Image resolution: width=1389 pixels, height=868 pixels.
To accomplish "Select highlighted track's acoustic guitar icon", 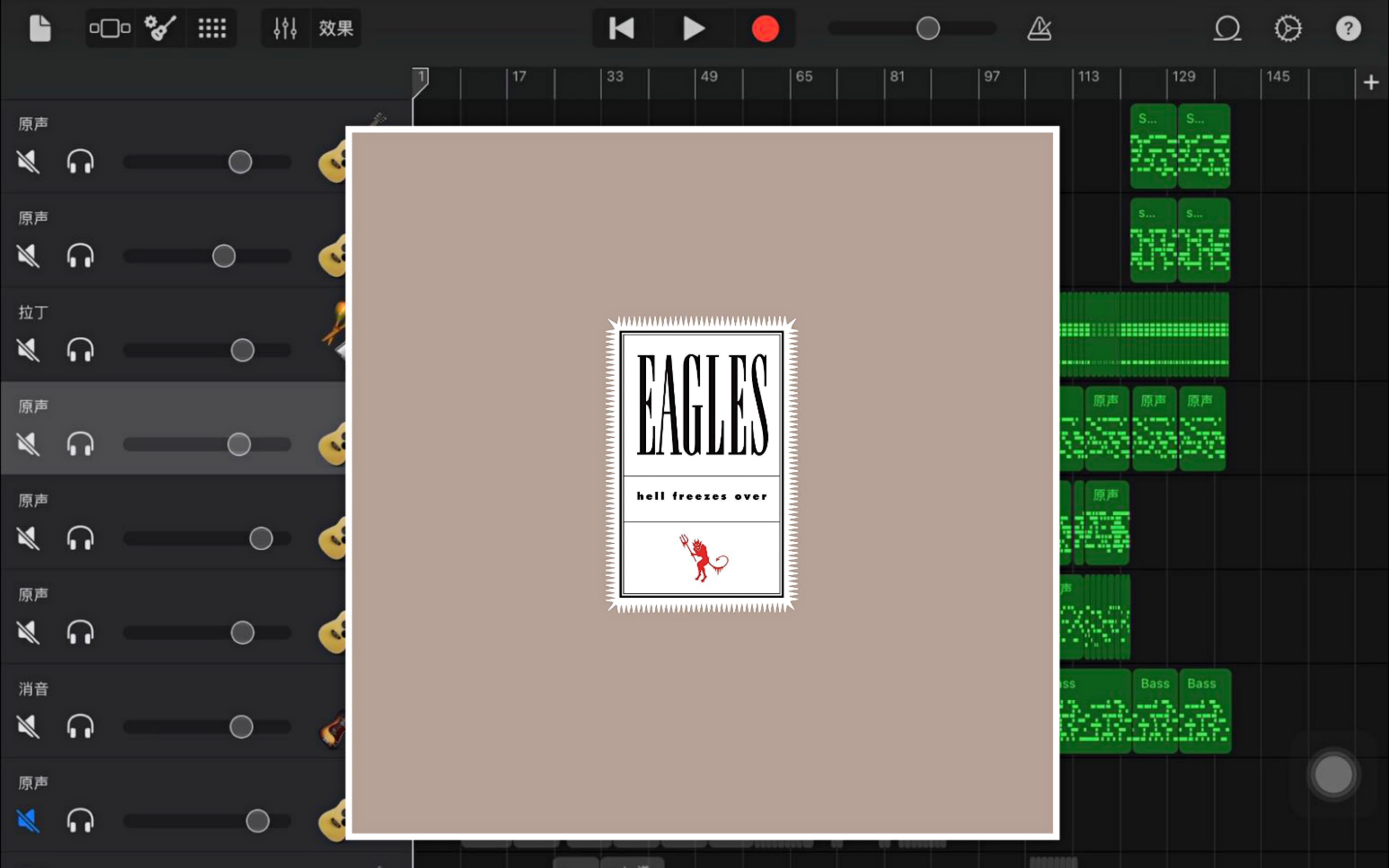I will (333, 443).
